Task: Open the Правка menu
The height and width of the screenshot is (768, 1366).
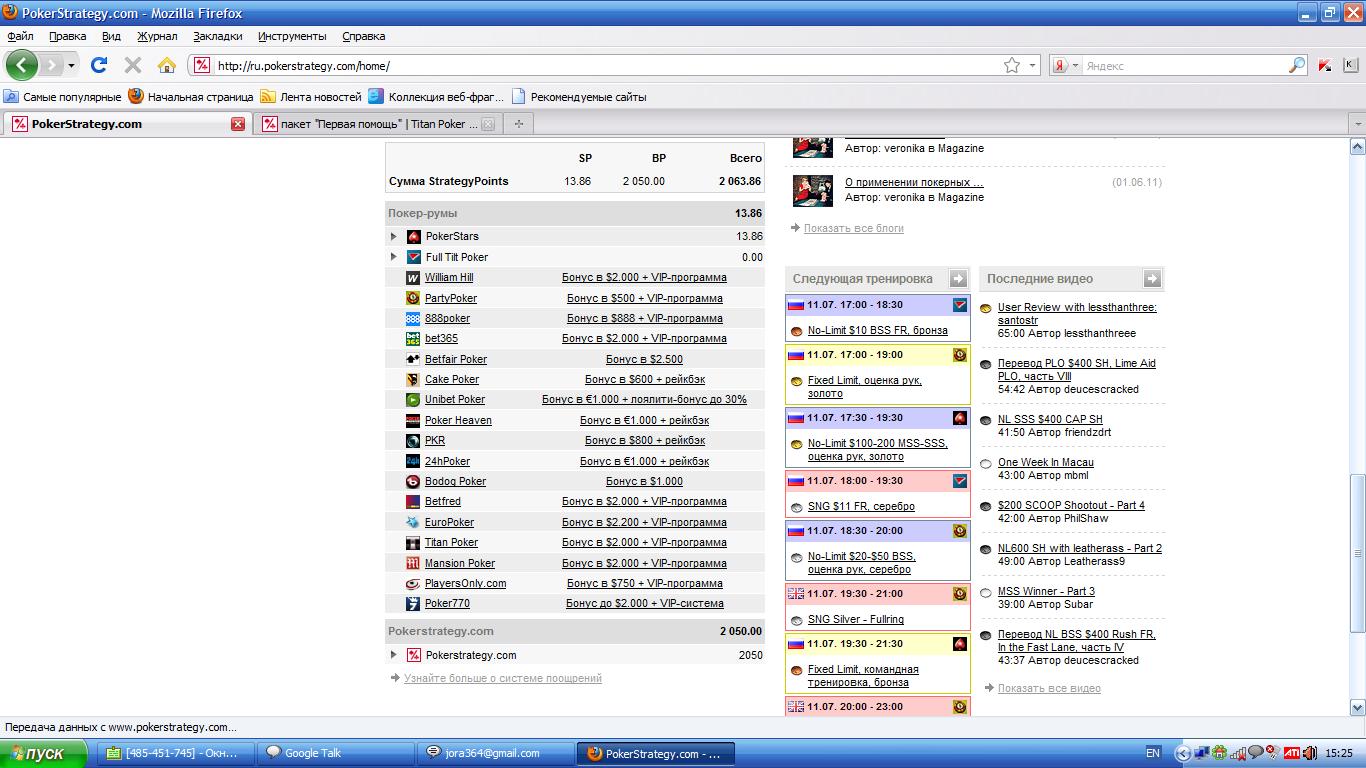Action: tap(67, 36)
